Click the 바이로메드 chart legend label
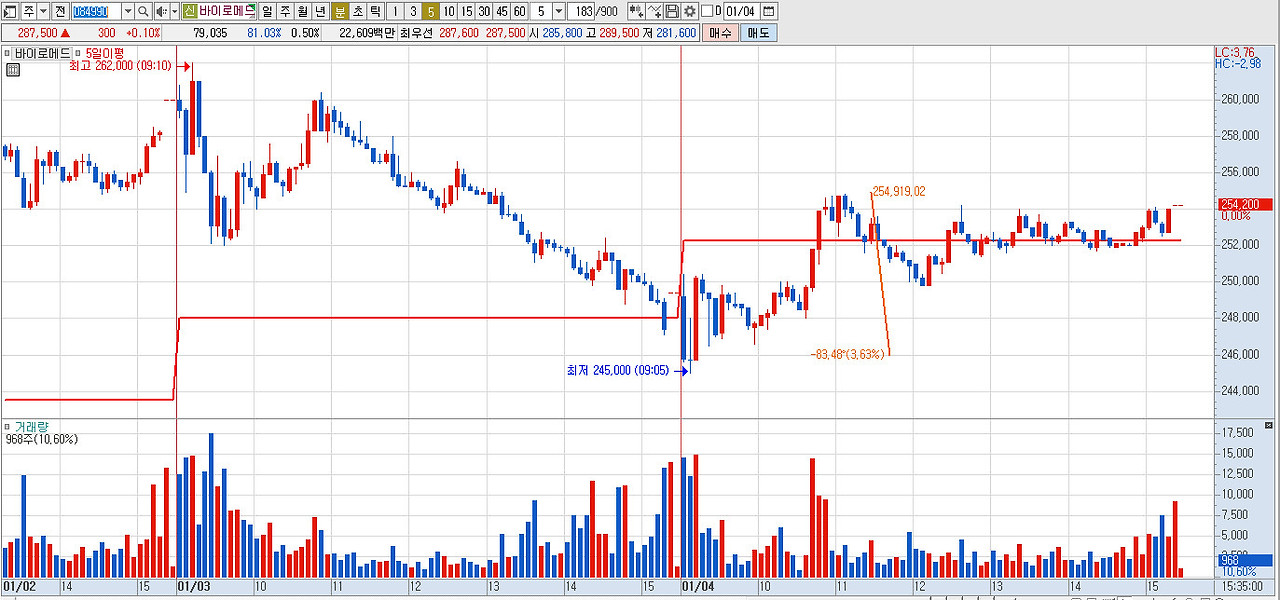The height and width of the screenshot is (600, 1280). tap(42, 52)
